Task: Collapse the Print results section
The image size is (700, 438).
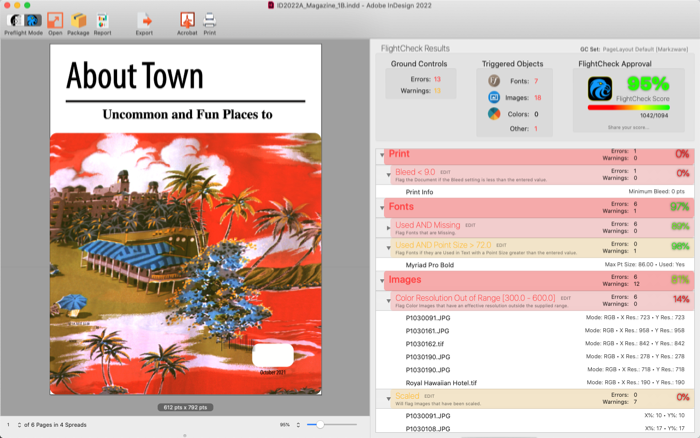Action: coord(382,155)
